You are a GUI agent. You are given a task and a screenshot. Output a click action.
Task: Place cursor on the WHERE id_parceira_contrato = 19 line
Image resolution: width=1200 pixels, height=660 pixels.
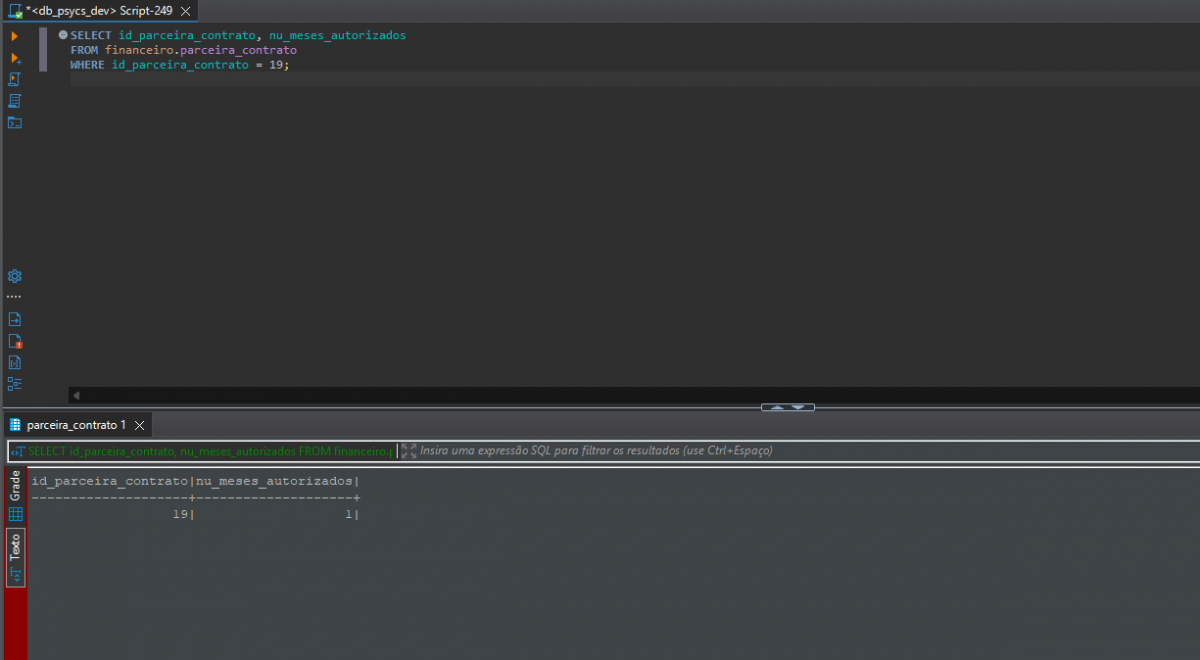(180, 64)
